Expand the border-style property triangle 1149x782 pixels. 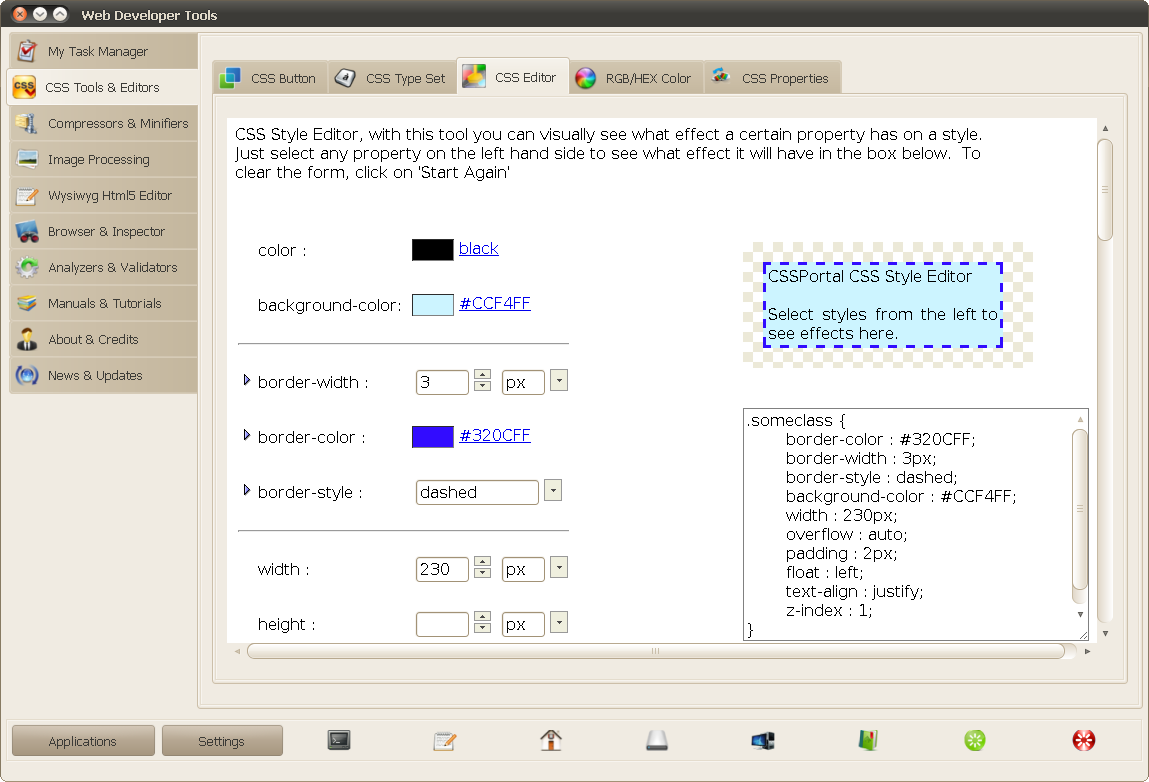tap(247, 490)
